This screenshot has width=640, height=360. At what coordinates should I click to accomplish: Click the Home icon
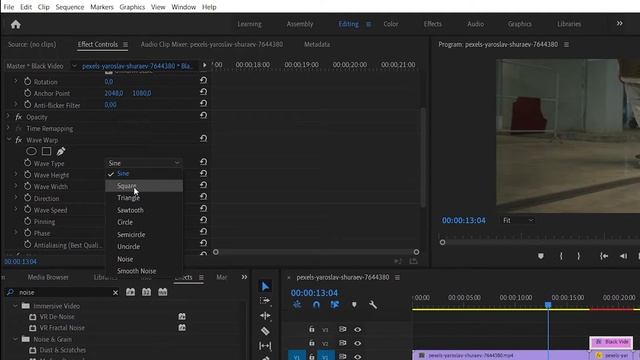pyautogui.click(x=16, y=24)
